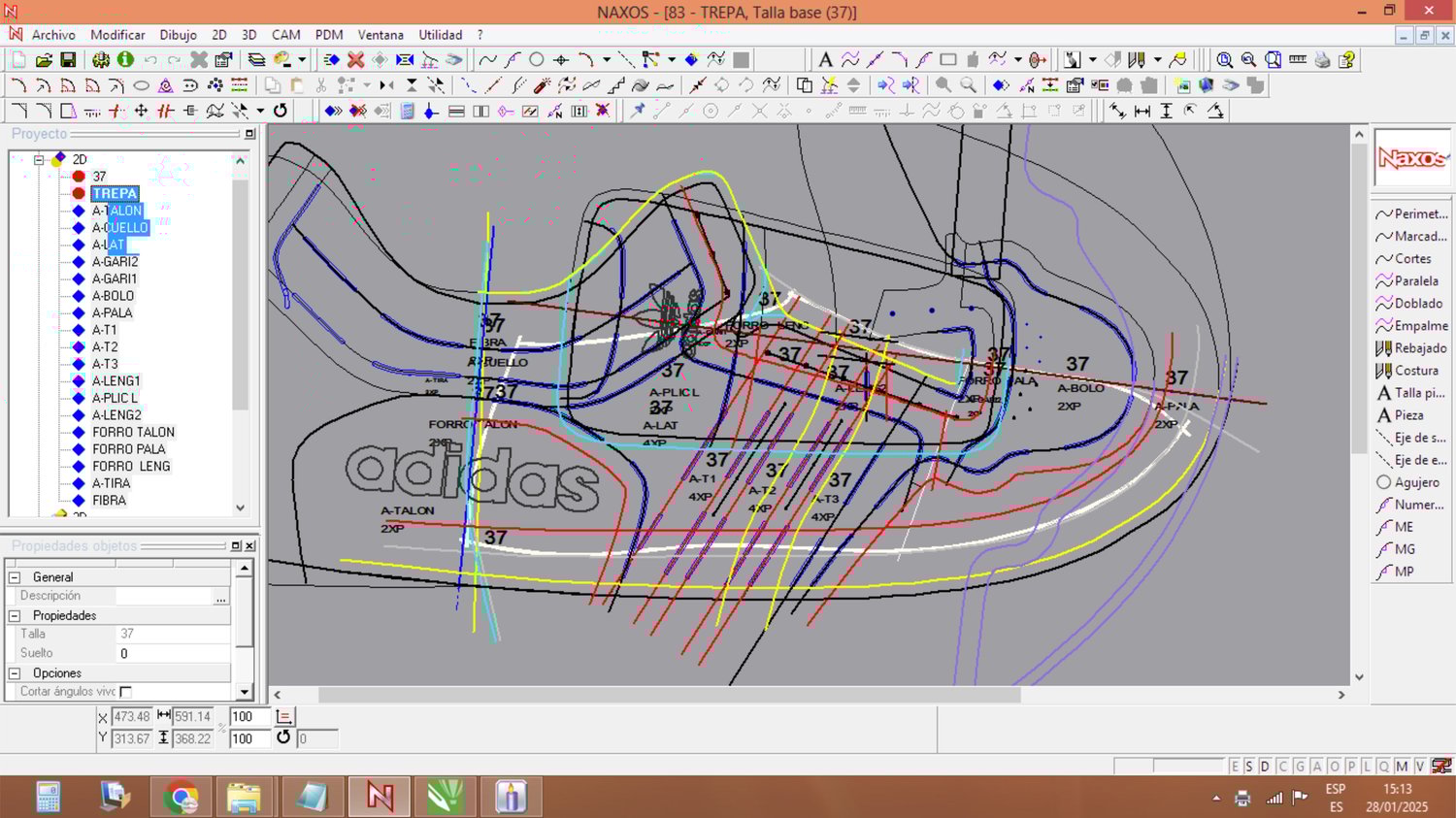Image resolution: width=1456 pixels, height=818 pixels.
Task: Open a file with the folder icon
Action: pyautogui.click(x=44, y=60)
